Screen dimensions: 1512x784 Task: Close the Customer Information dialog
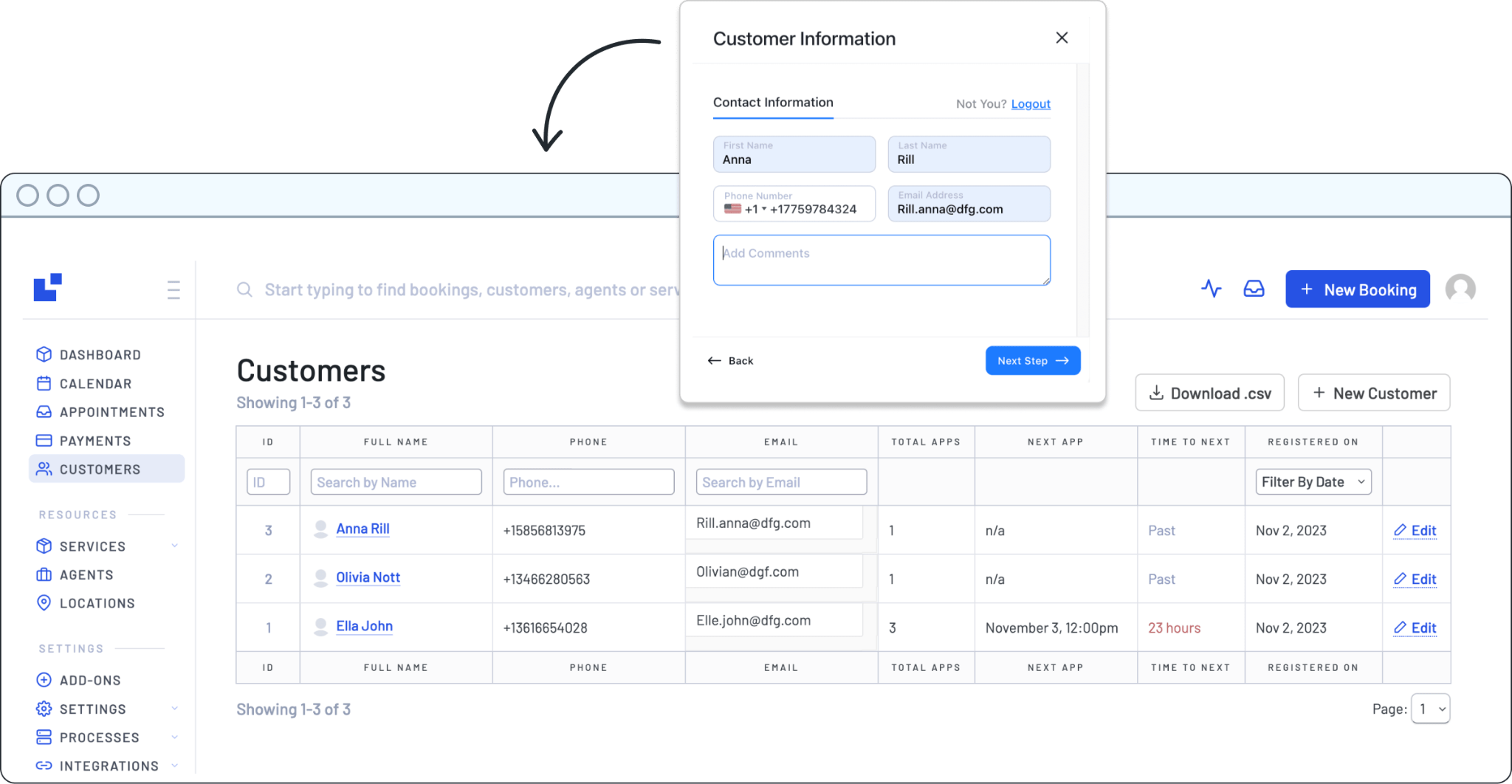[x=1062, y=38]
